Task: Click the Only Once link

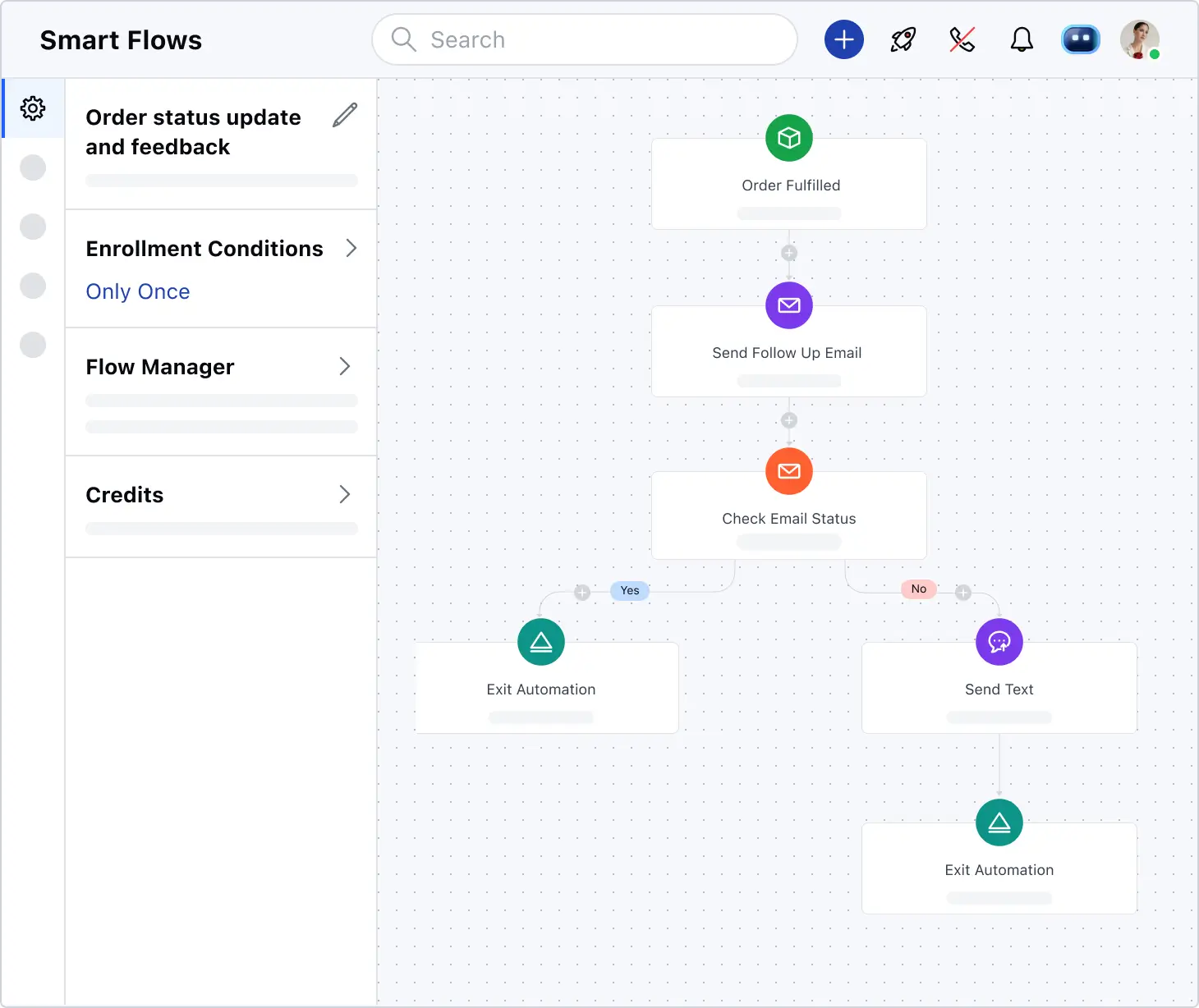Action: coord(138,291)
